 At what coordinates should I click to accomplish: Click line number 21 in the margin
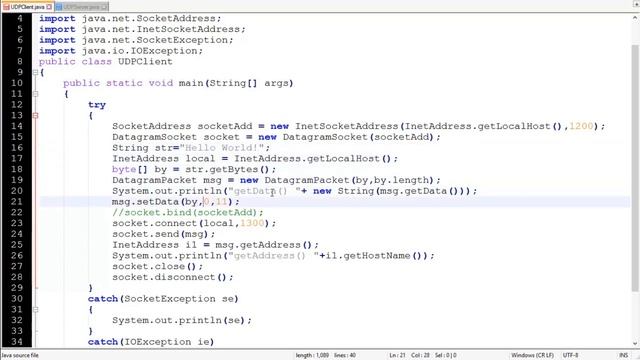tap(17, 202)
